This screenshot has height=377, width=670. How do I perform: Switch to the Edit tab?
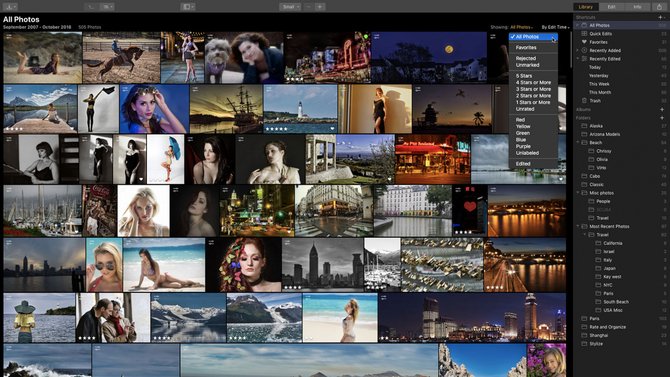coord(611,7)
